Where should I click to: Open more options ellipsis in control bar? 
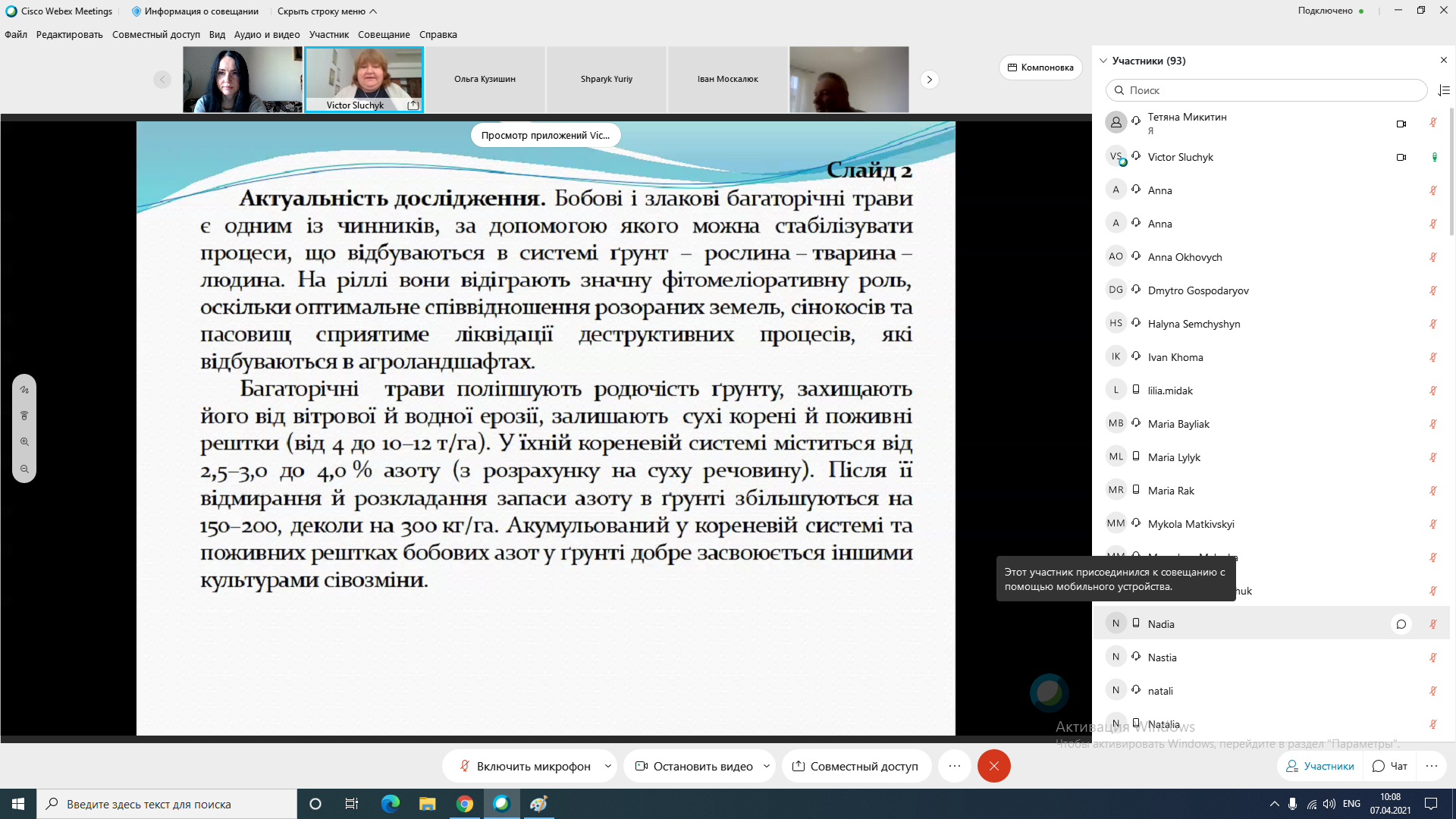[x=955, y=766]
